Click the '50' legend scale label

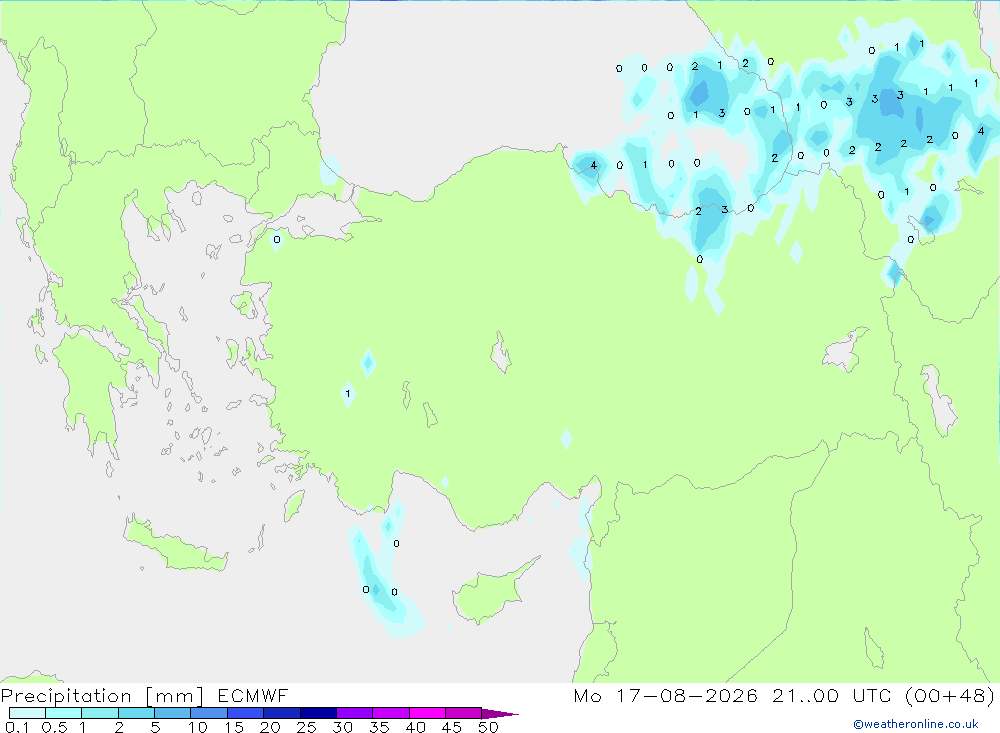pos(488,727)
